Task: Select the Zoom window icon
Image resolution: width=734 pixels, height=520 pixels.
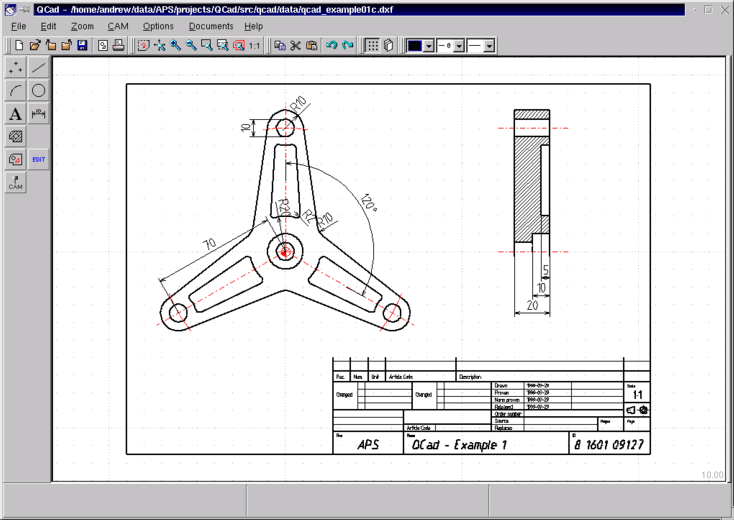Action: (x=206, y=45)
